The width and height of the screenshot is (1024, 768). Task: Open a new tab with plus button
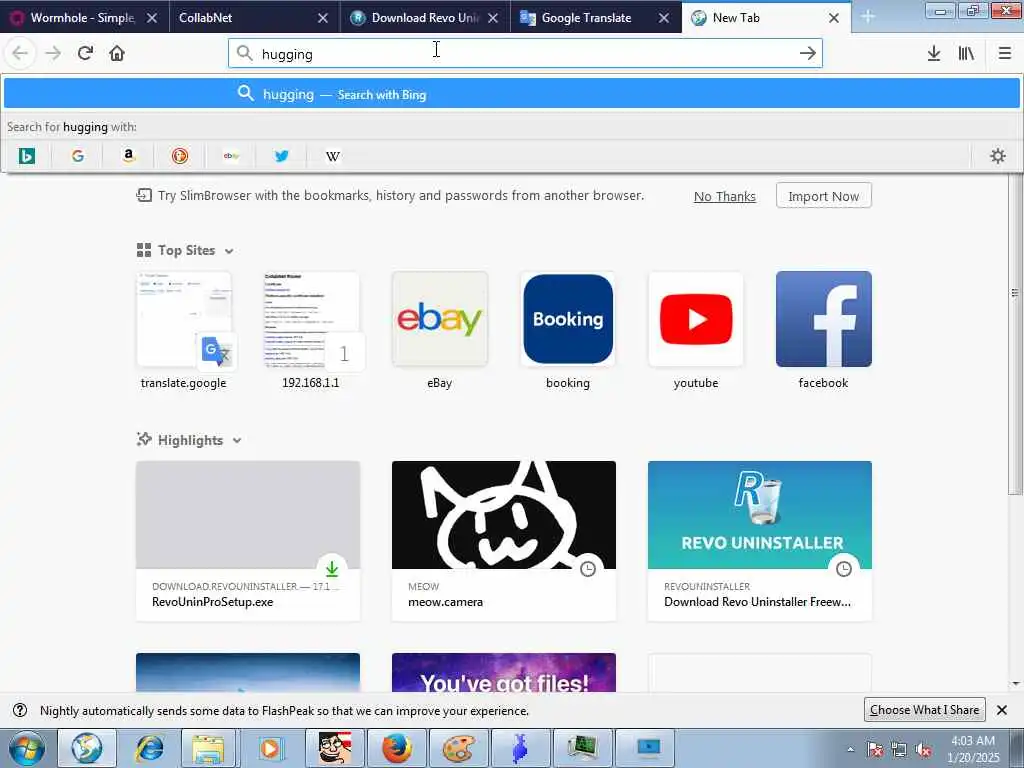[x=868, y=17]
